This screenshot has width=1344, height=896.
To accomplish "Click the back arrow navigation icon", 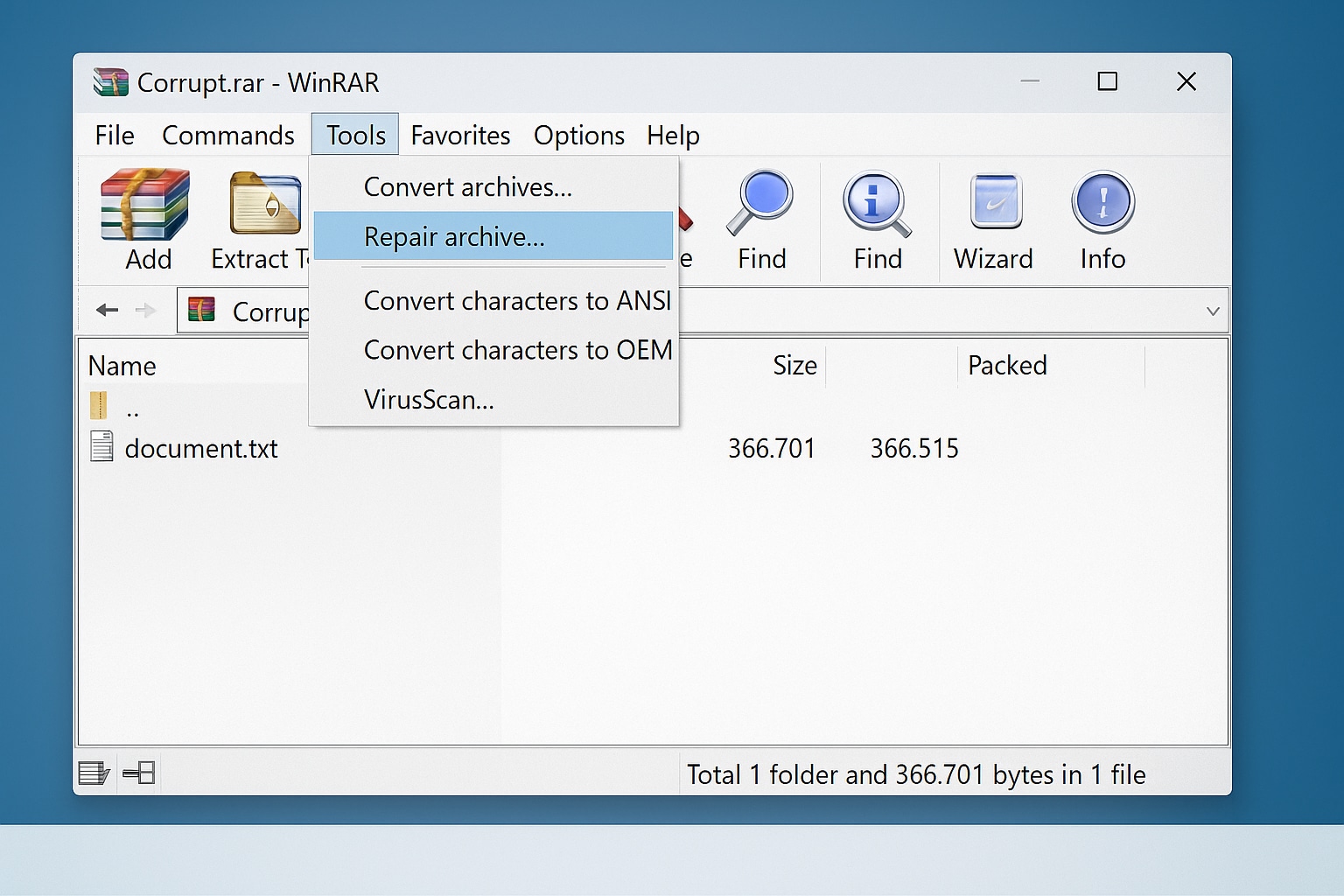I will [107, 310].
